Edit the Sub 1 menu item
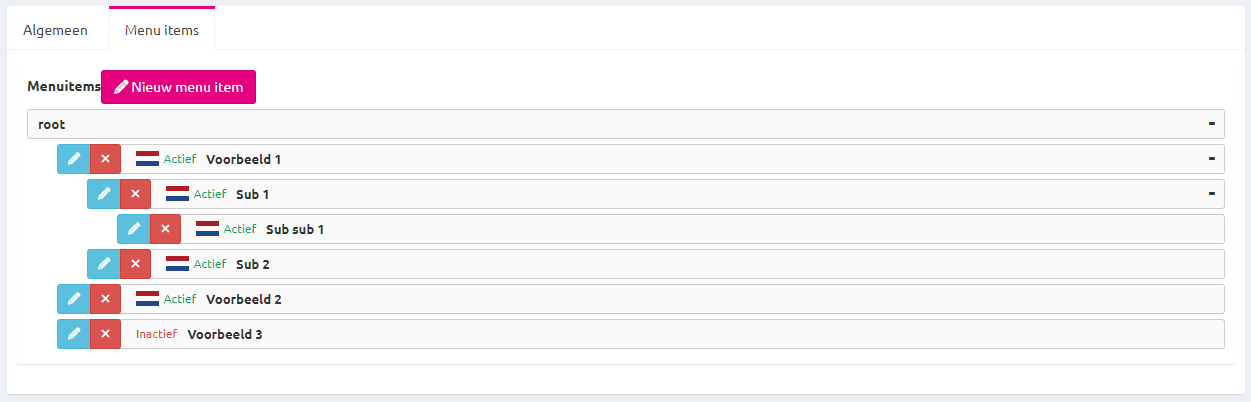Screen dimensions: 1251x402 pos(103,194)
